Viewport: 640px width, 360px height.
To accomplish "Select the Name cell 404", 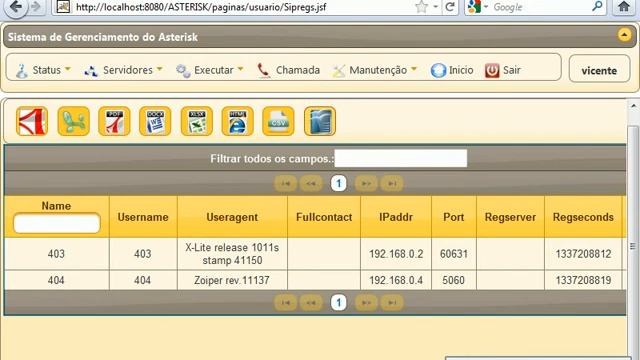I will click(x=56, y=280).
